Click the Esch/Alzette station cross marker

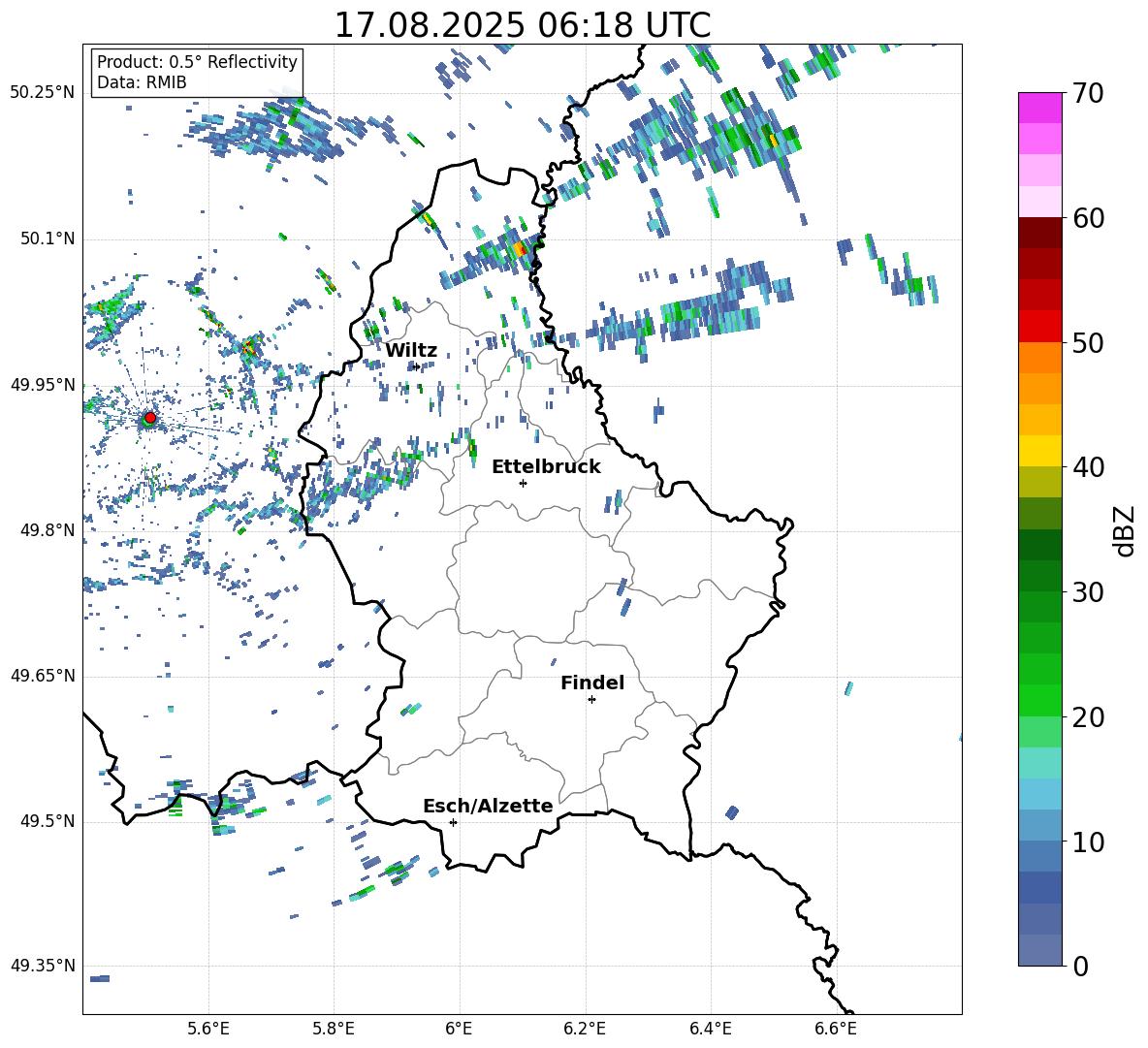click(453, 822)
